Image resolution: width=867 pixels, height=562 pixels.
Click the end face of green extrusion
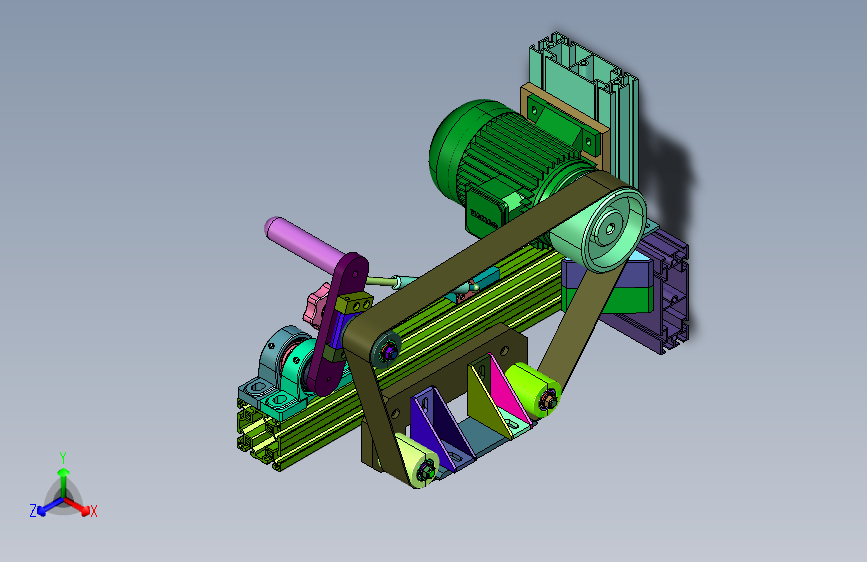coord(259,434)
